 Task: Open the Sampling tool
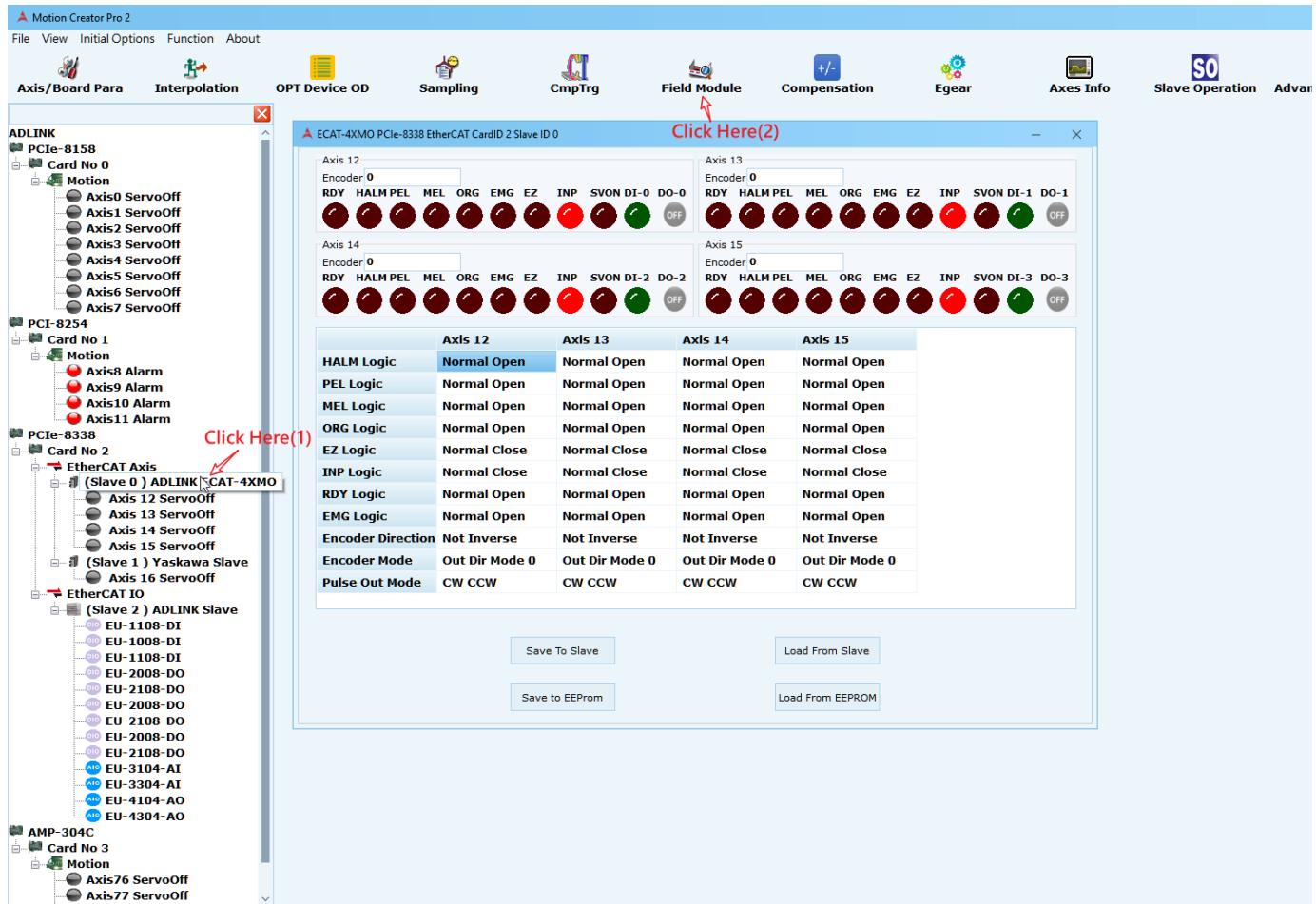coord(449,74)
